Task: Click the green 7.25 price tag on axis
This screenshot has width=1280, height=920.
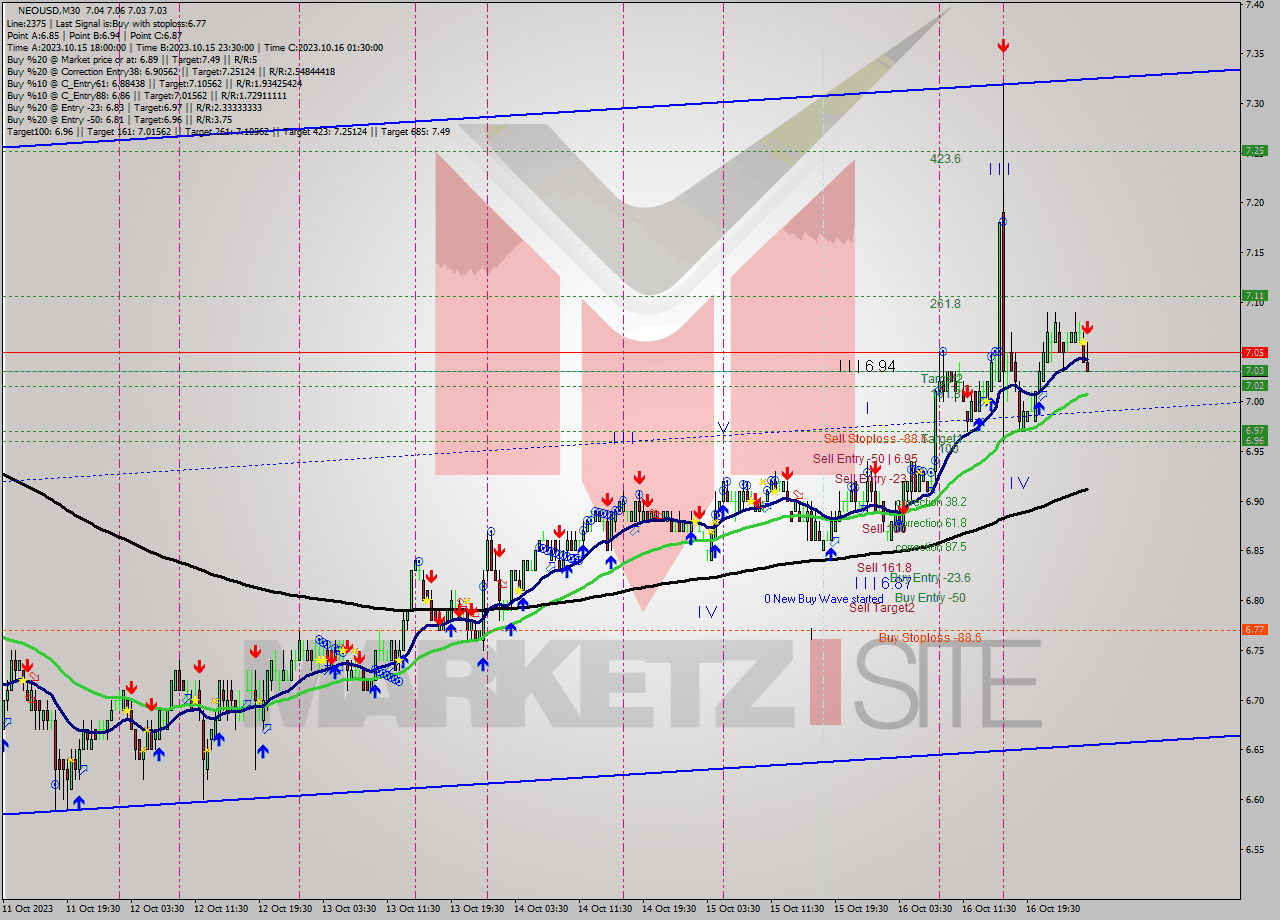Action: (1254, 151)
